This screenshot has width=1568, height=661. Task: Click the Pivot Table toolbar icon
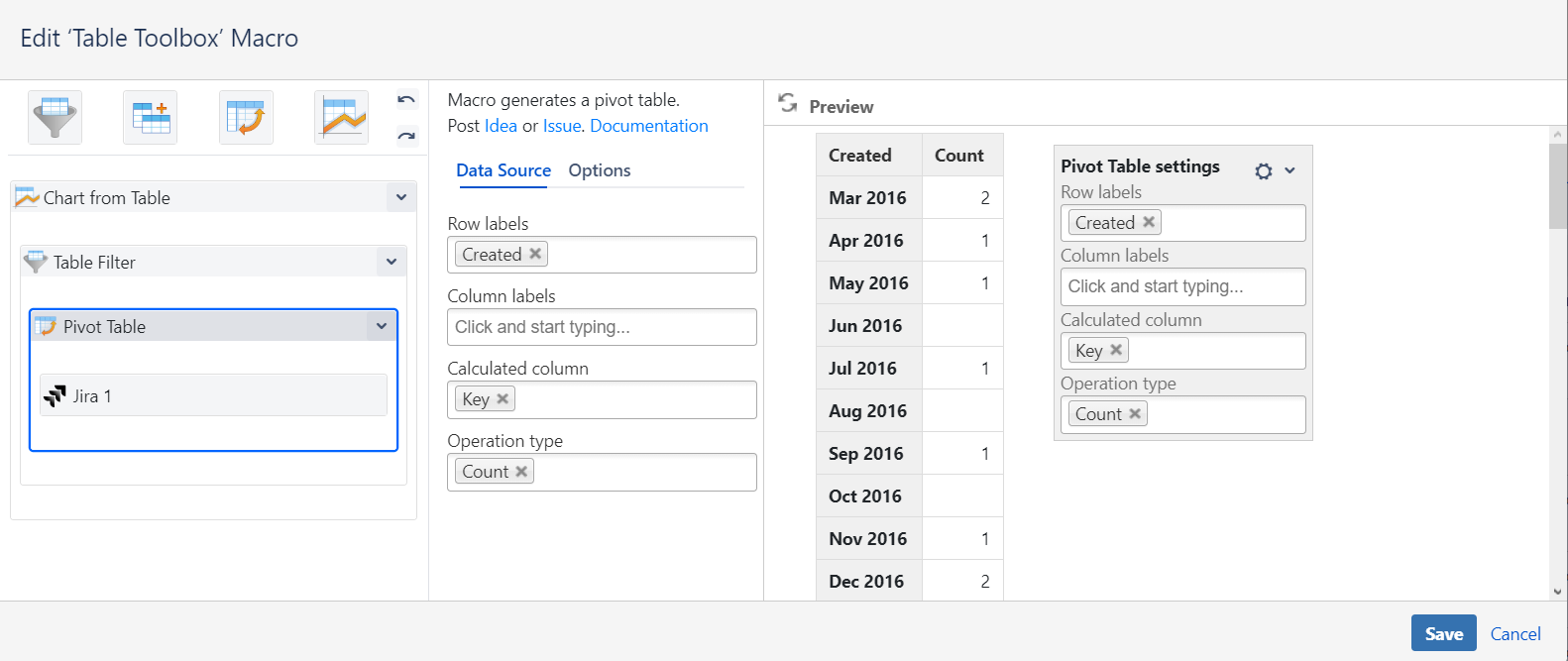click(x=246, y=118)
